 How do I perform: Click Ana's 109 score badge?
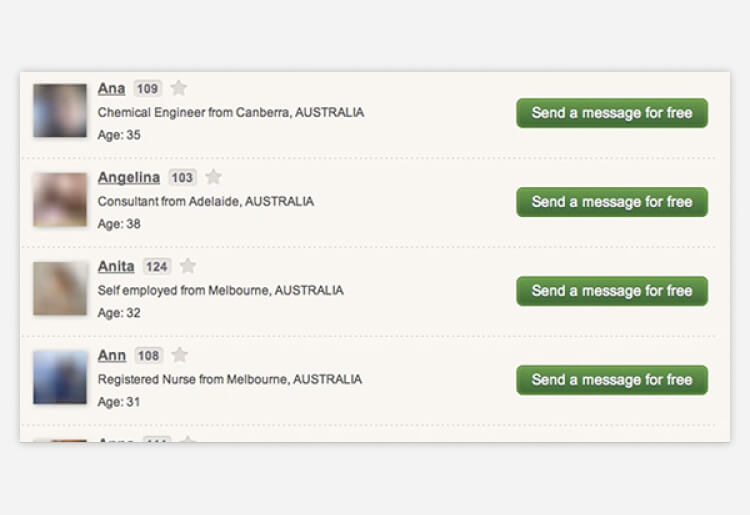pos(147,88)
